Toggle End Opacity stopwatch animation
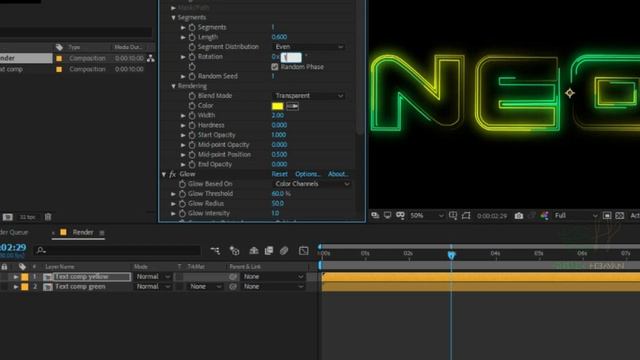 click(x=192, y=164)
